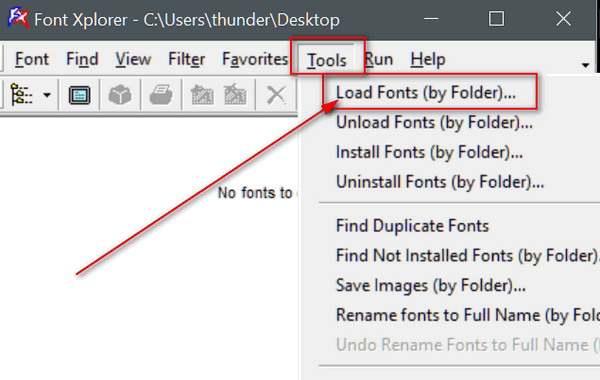This screenshot has height=380, width=600.
Task: Click the first load font folder icon
Action: coord(202,95)
